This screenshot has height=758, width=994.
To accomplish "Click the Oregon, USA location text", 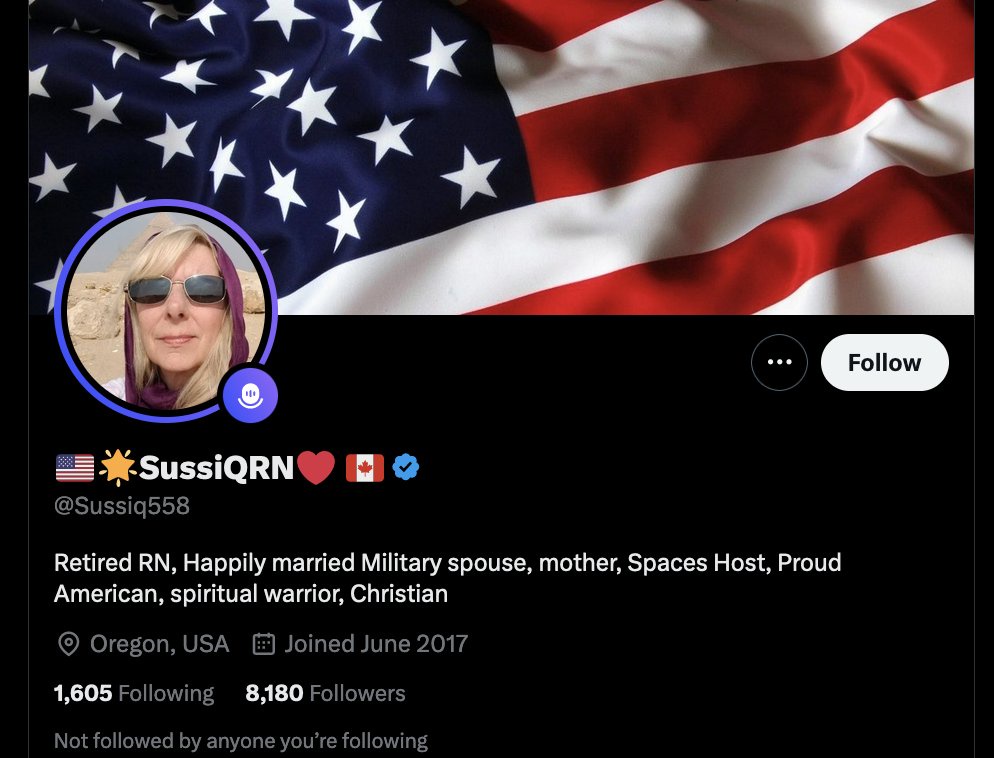I will [159, 644].
